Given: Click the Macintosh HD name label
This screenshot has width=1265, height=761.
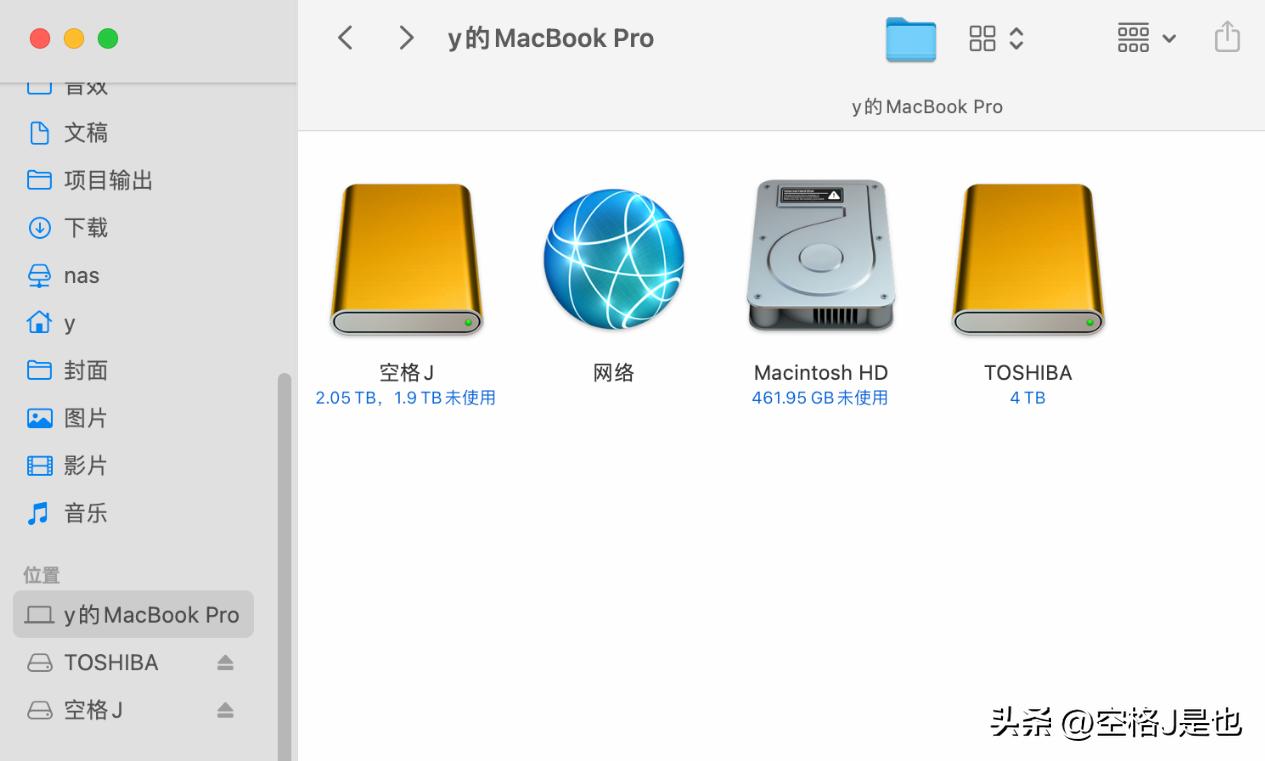Looking at the screenshot, I should [x=821, y=373].
